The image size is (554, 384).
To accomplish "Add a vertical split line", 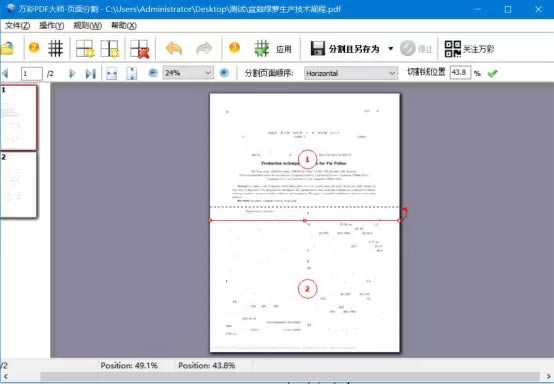I will 110,48.
